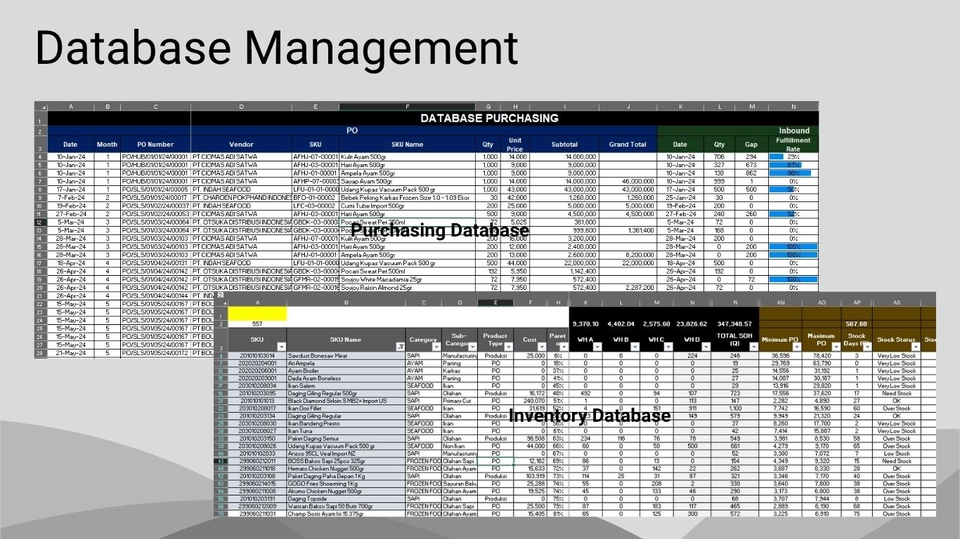The width and height of the screenshot is (960, 539).
Task: Click the Fulfillment Rate header cell
Action: point(794,144)
